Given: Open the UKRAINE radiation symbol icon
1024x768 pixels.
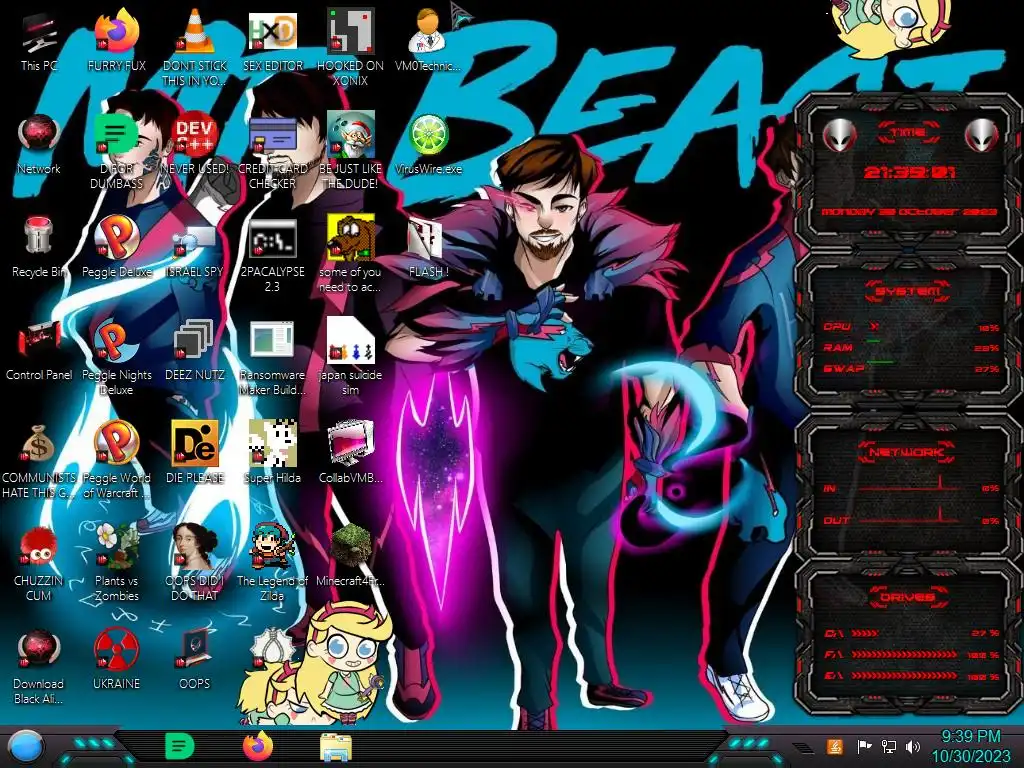Looking at the screenshot, I should [116, 650].
